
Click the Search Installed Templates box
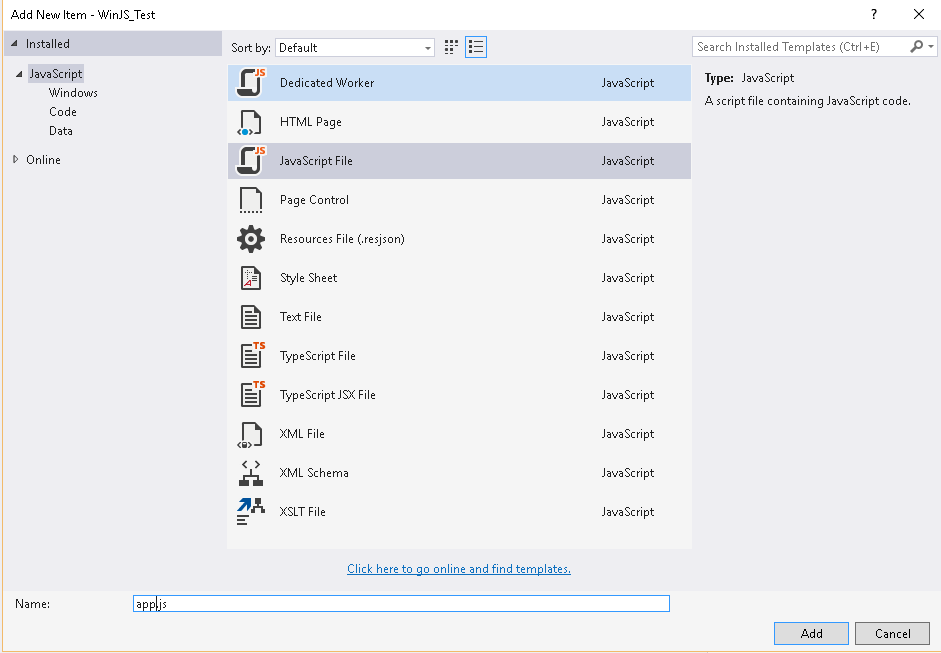point(802,47)
